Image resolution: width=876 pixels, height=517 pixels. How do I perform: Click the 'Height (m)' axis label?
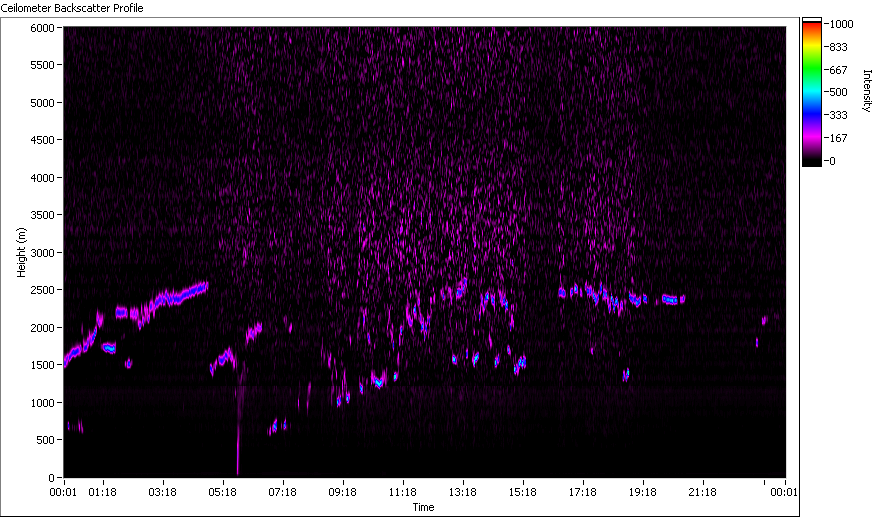coord(21,252)
